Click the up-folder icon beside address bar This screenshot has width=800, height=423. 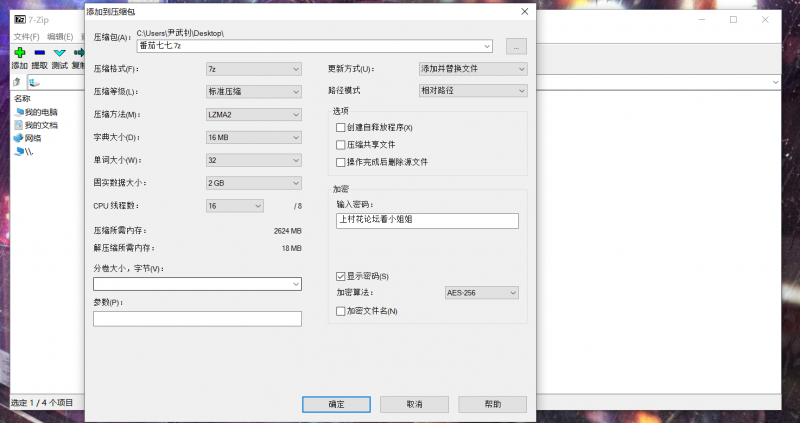(x=16, y=82)
